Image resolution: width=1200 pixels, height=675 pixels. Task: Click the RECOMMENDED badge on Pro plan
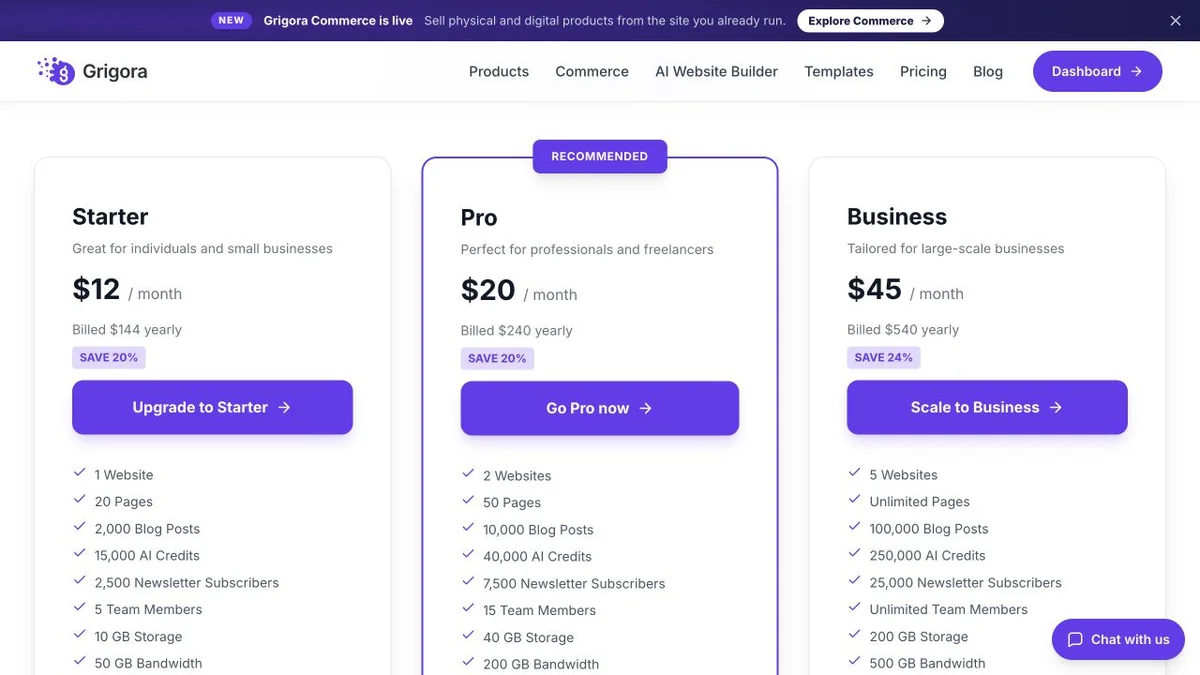600,156
